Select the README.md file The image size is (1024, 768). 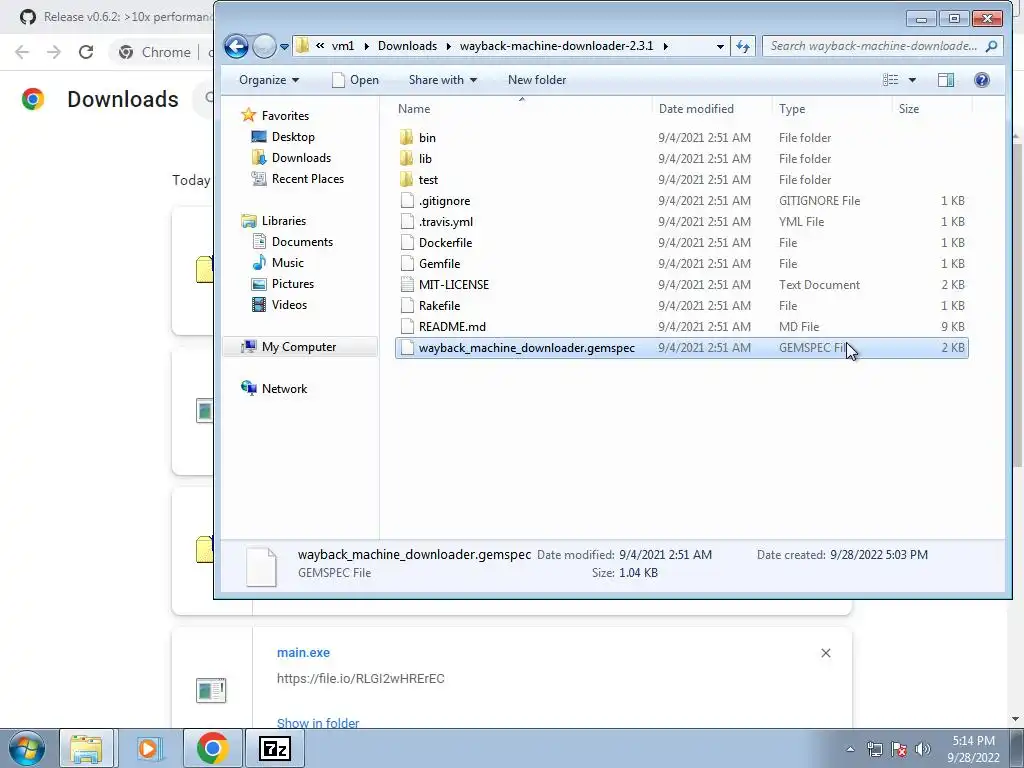click(681, 327)
